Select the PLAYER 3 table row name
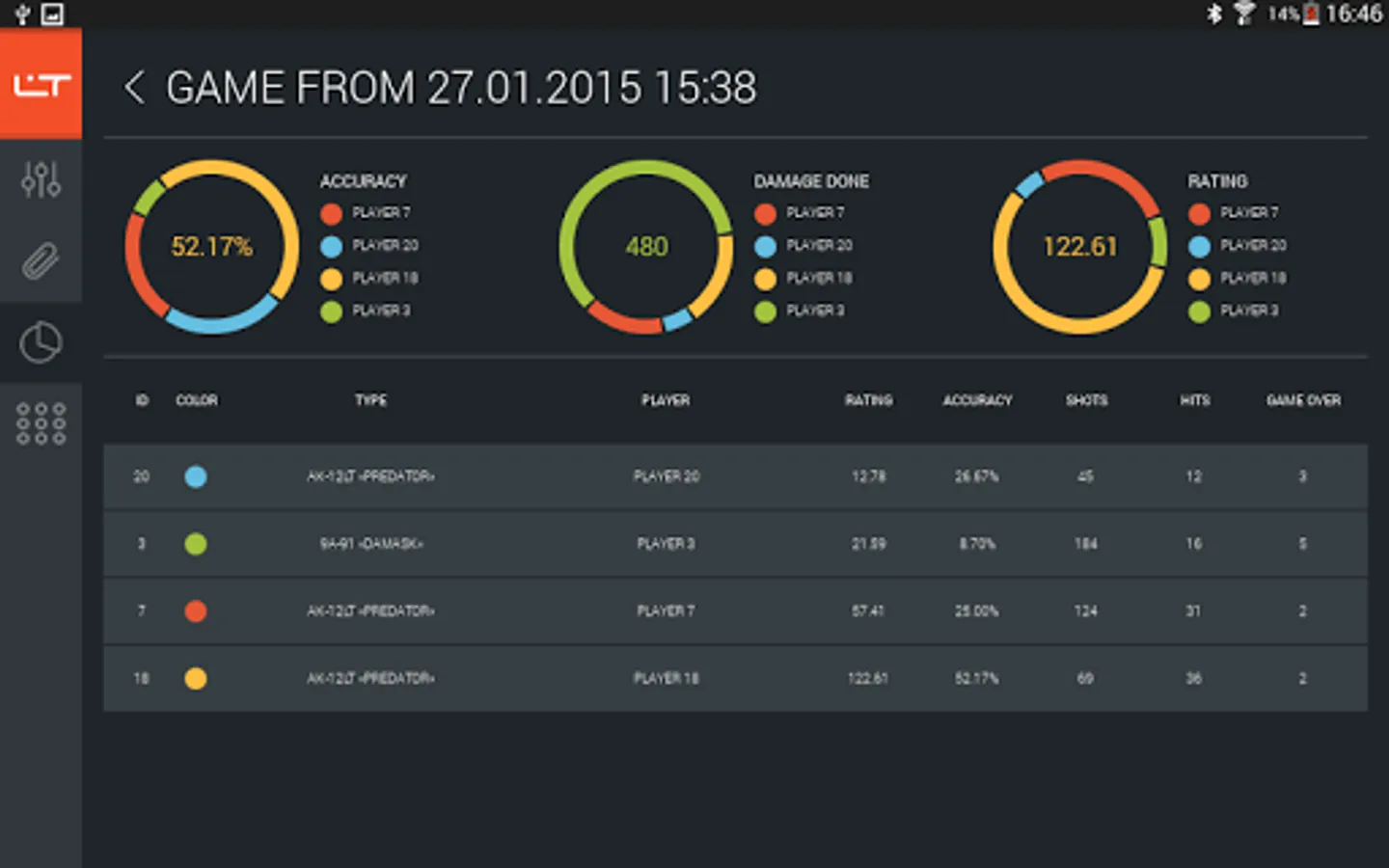1389x868 pixels. tap(666, 544)
